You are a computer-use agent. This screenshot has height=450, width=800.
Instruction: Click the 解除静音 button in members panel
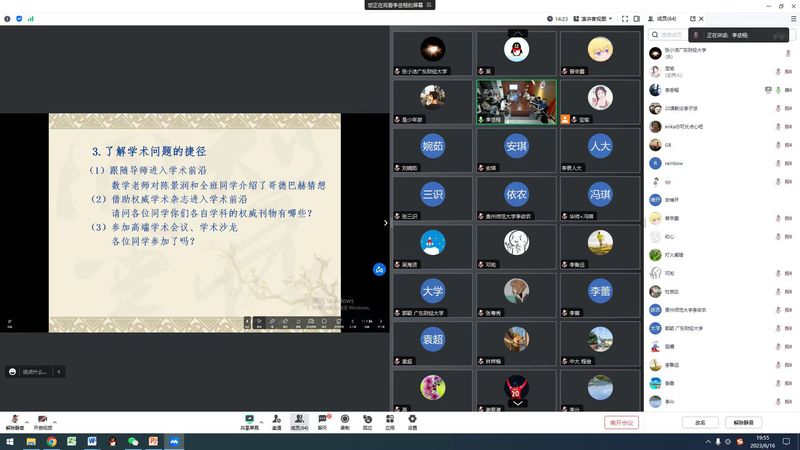744,423
